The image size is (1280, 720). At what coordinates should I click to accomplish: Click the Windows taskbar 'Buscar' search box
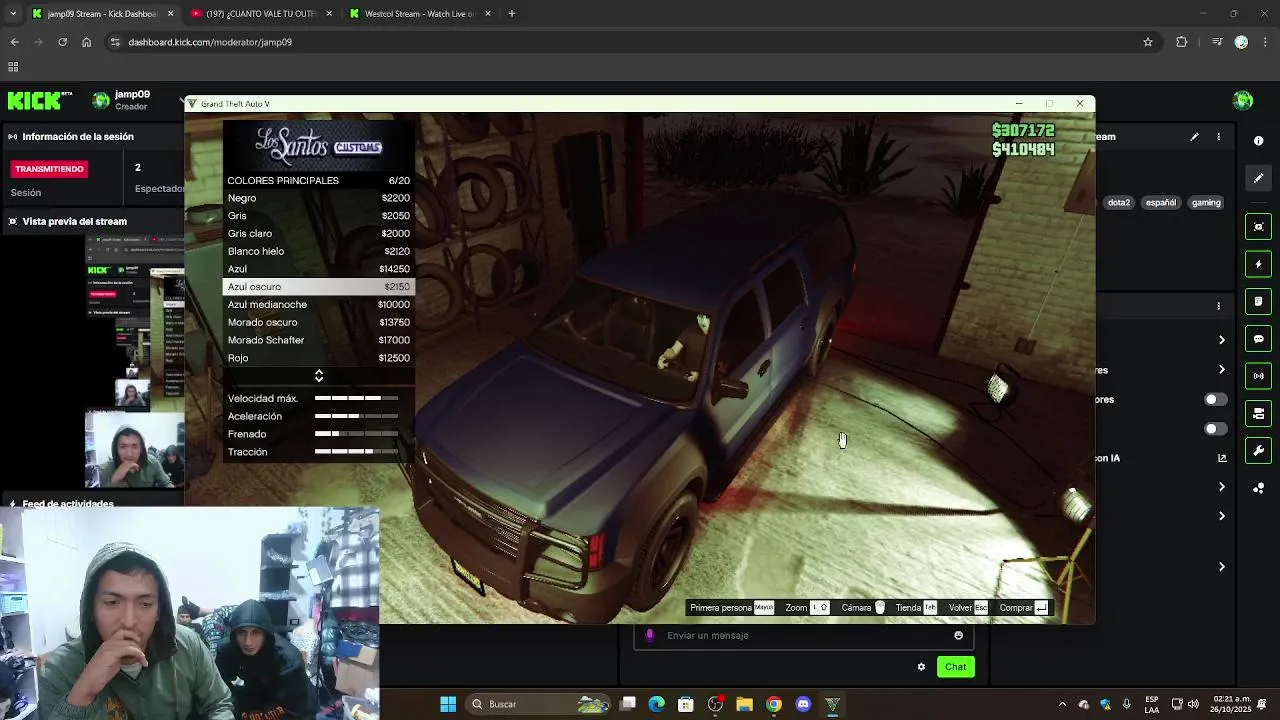540,704
